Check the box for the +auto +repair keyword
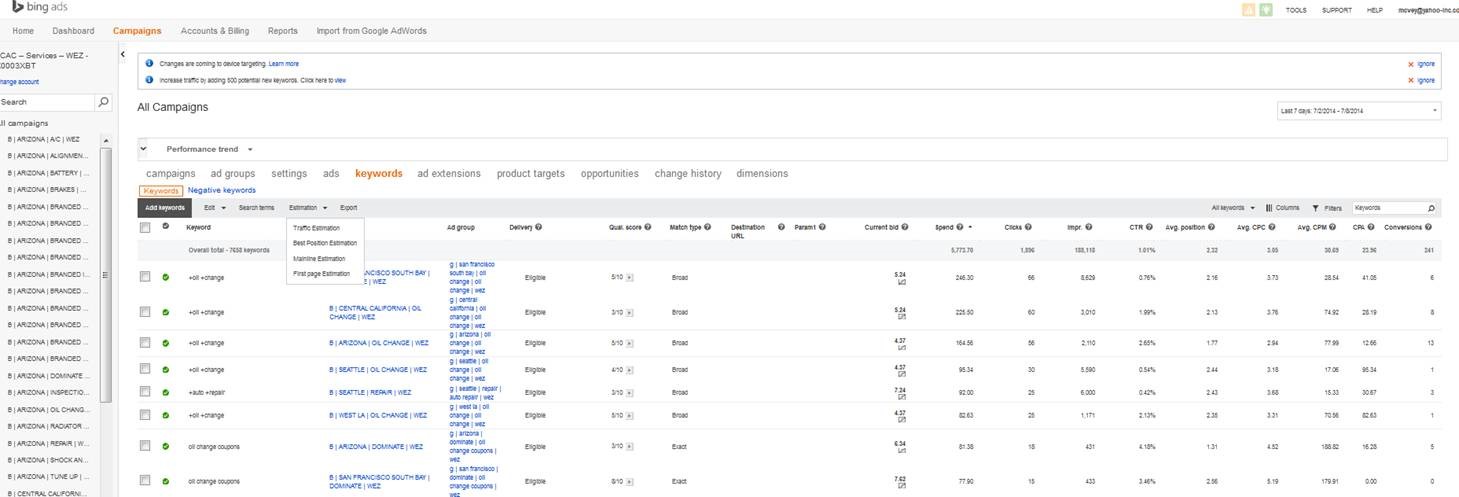The width and height of the screenshot is (1459, 497). pyautogui.click(x=145, y=391)
